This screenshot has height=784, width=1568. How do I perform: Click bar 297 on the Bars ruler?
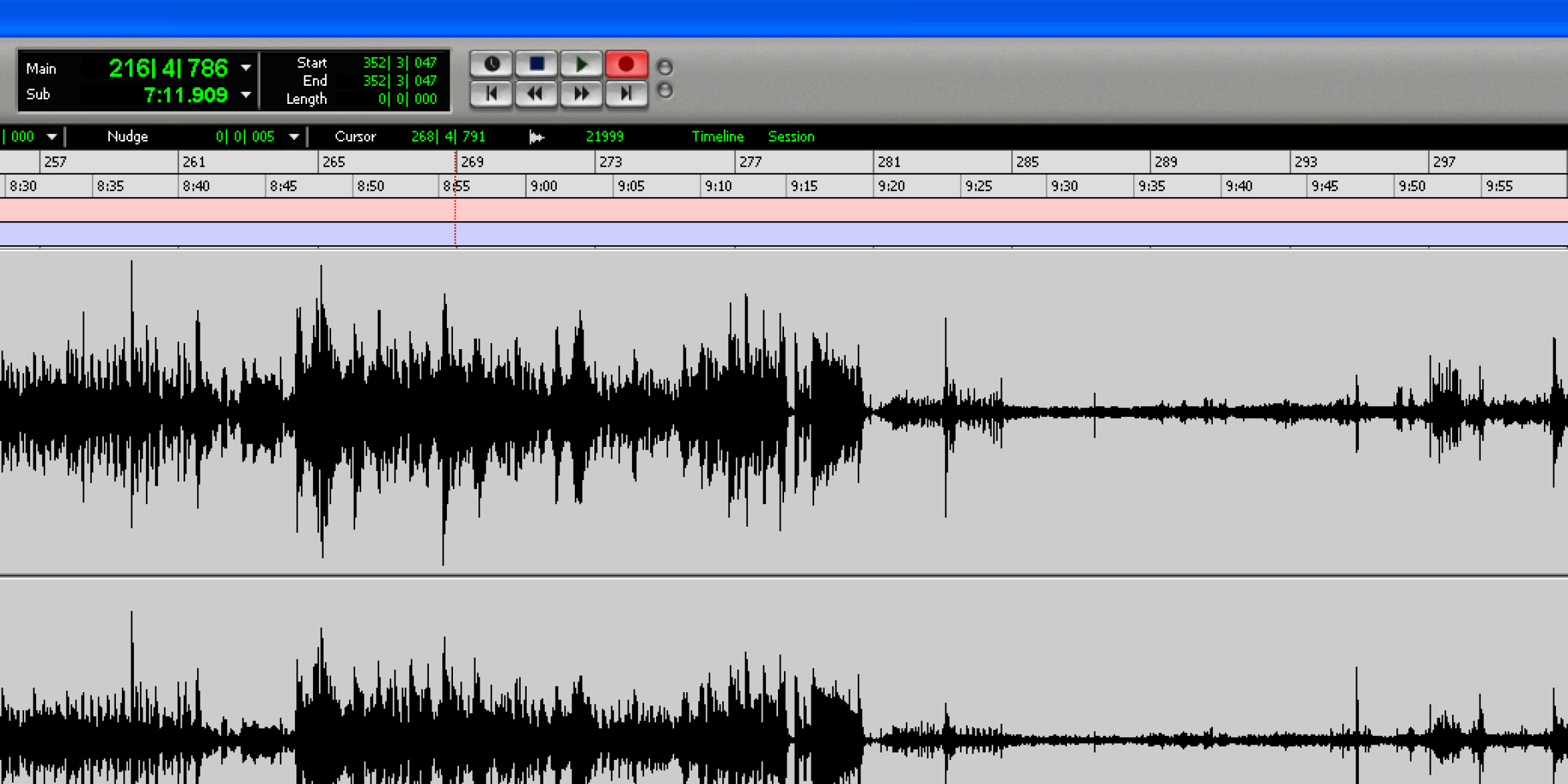[1444, 162]
